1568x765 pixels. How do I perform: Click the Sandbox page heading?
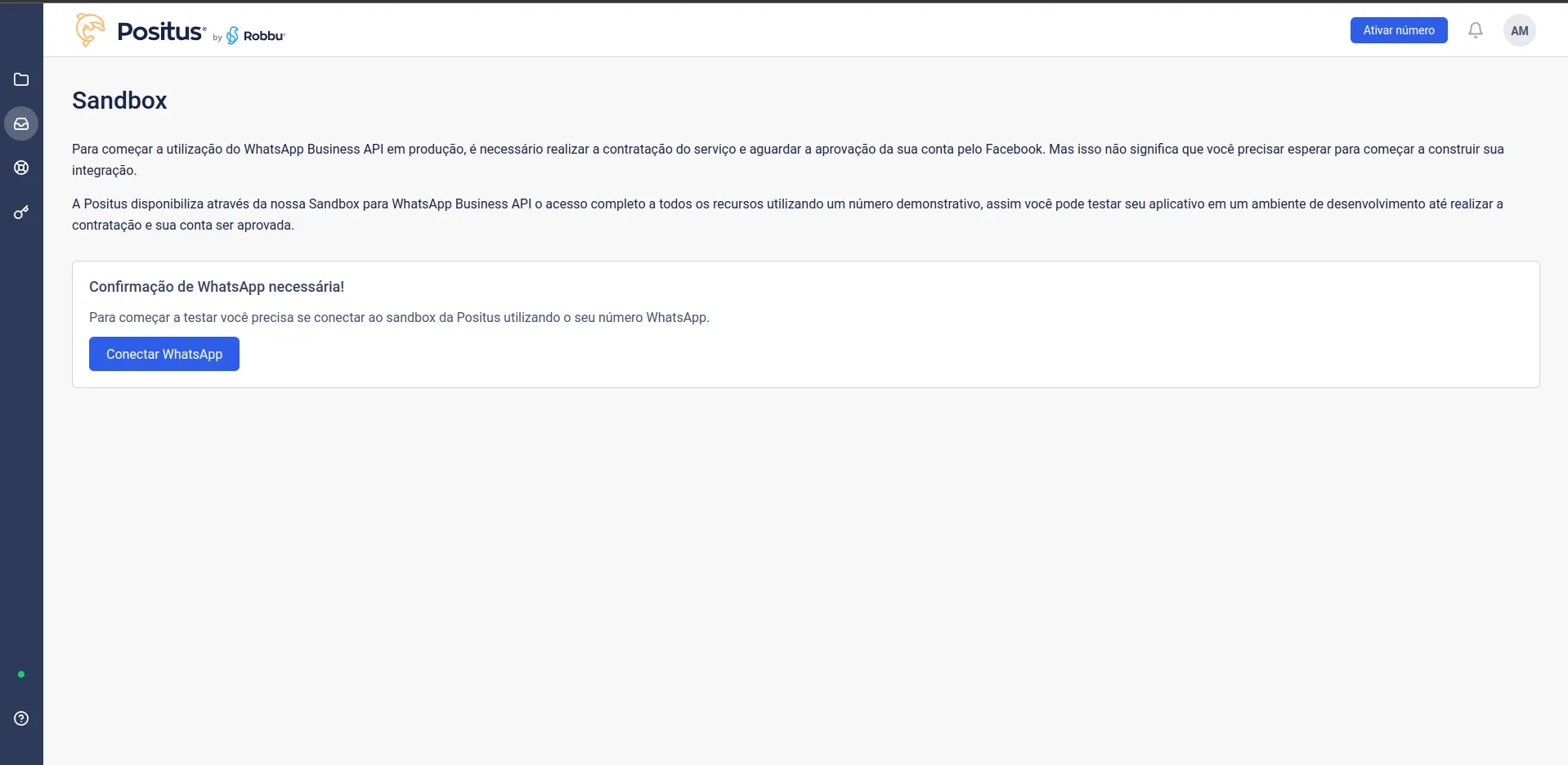point(119,101)
